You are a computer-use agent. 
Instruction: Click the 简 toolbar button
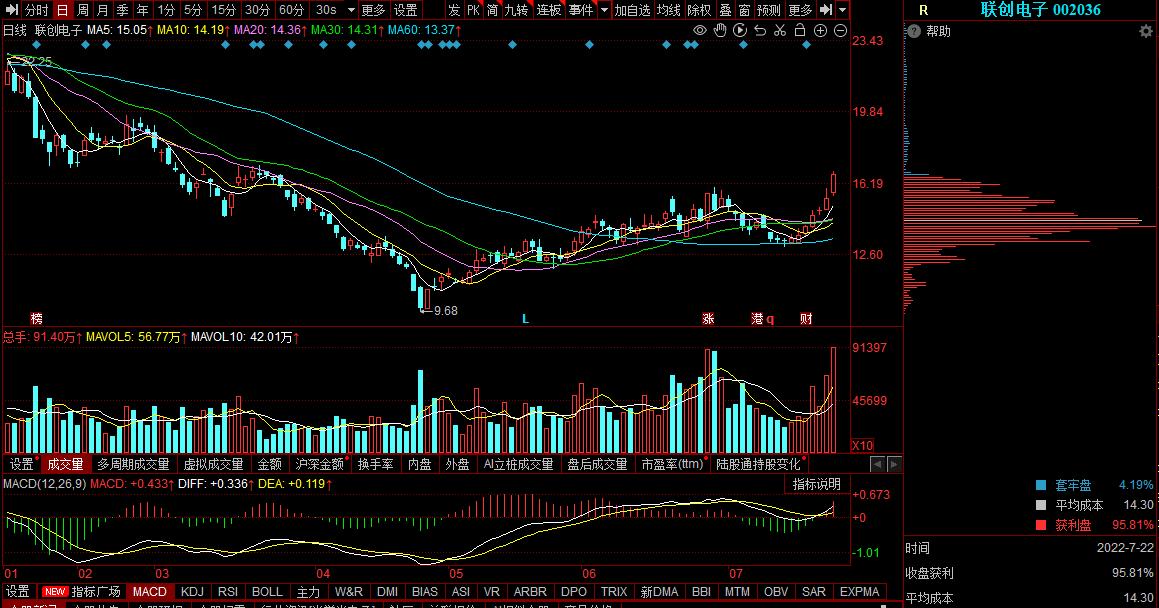point(492,10)
